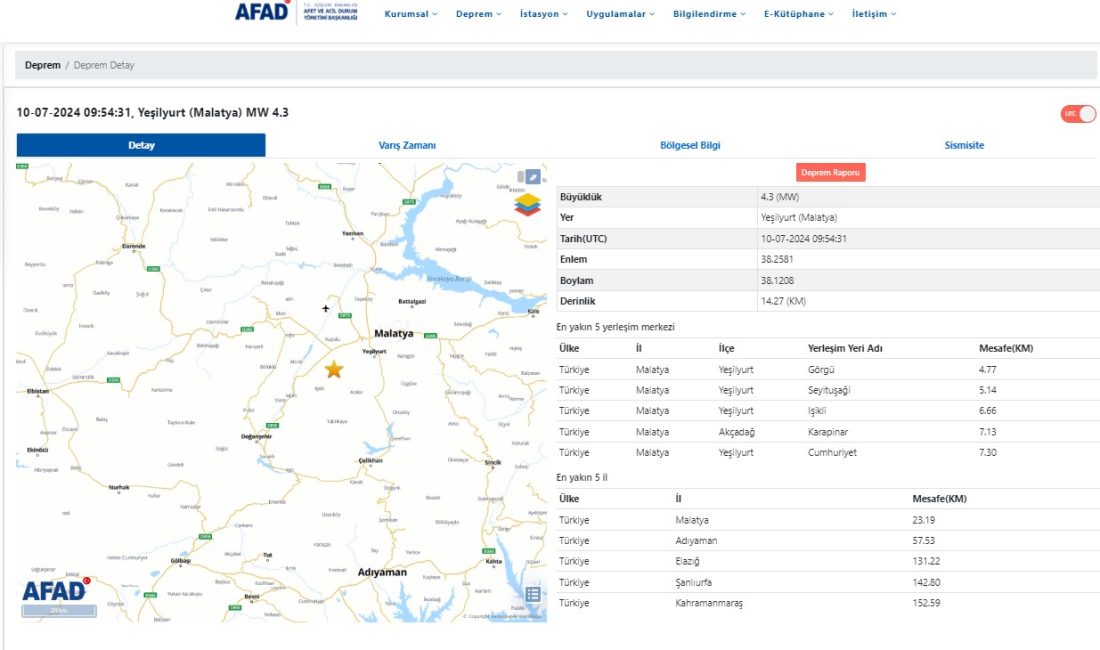
Task: Toggle the UTC time switch
Action: pyautogui.click(x=1078, y=114)
